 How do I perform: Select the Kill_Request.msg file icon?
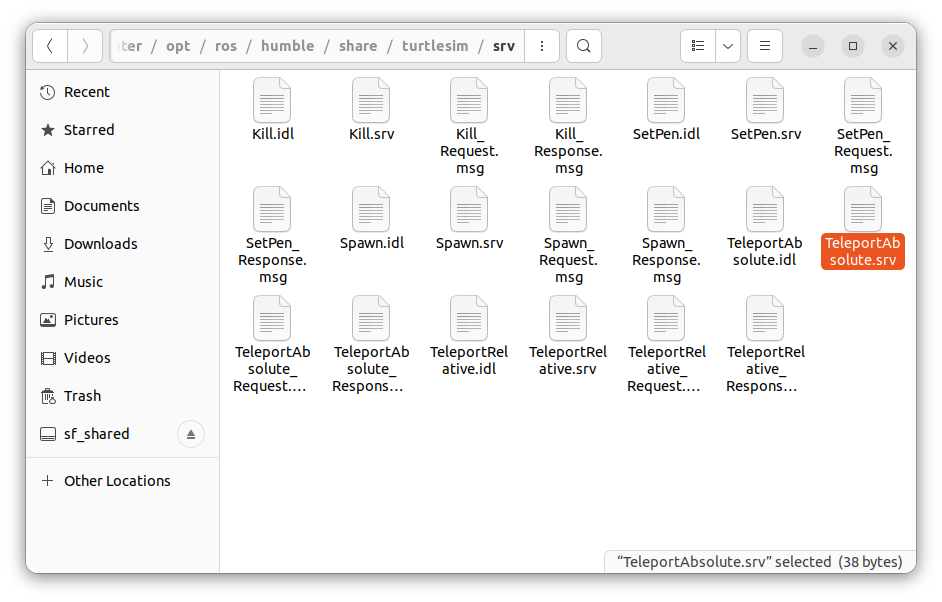point(469,100)
